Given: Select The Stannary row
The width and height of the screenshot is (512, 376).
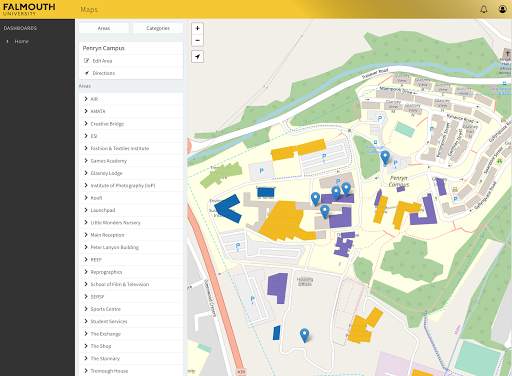Looking at the screenshot, I should click(131, 358).
